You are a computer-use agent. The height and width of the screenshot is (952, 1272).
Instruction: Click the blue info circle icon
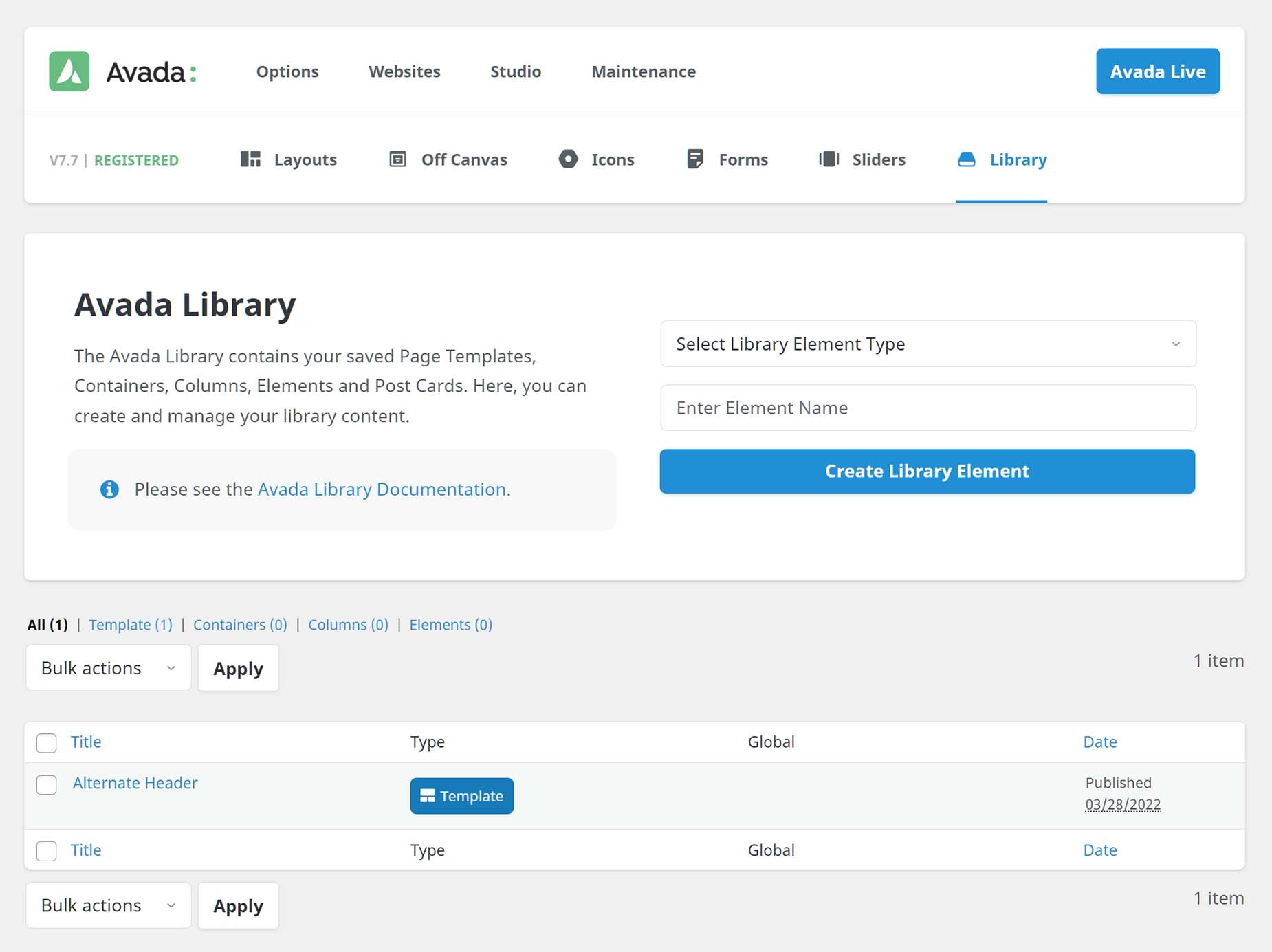(109, 489)
